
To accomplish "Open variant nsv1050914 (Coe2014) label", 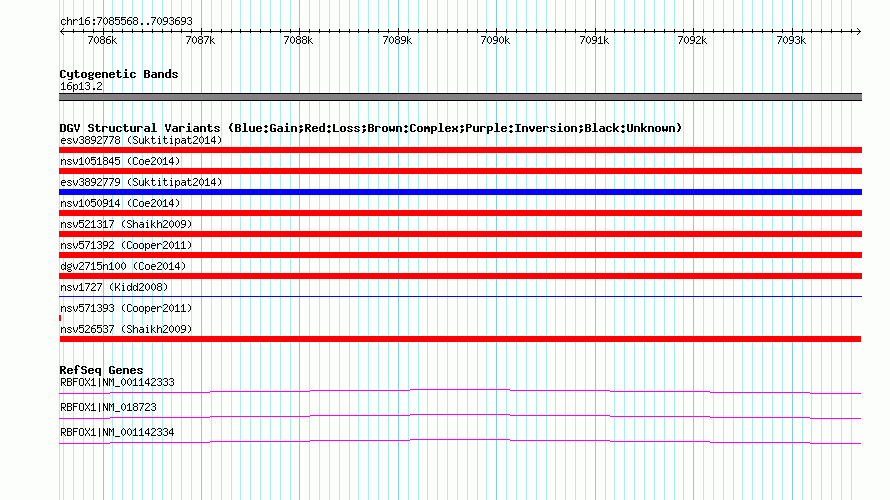I will coord(120,203).
